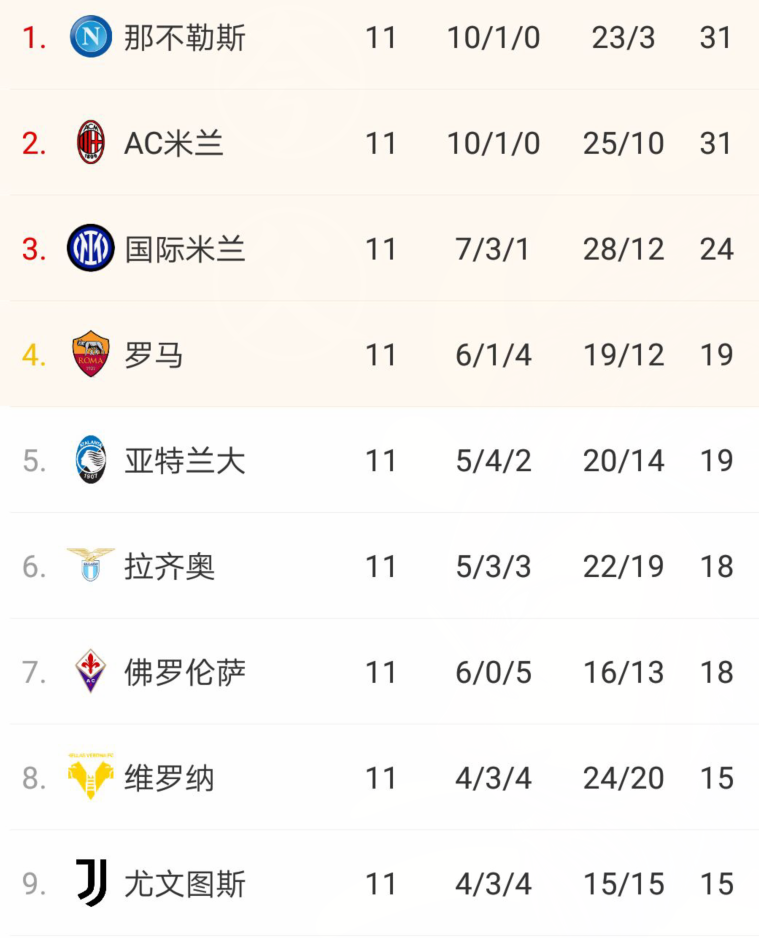Tap the Hellas Verona yellow logo

point(91,776)
